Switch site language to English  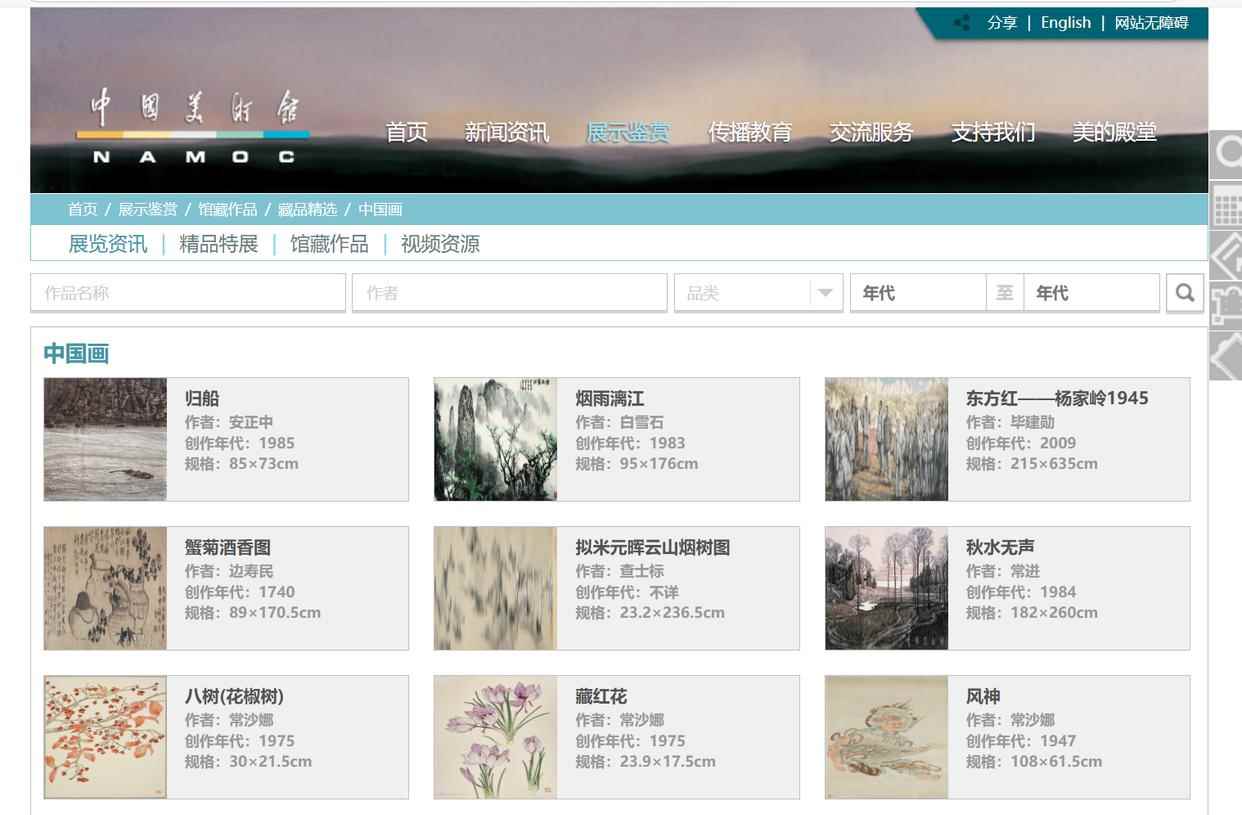click(1065, 23)
